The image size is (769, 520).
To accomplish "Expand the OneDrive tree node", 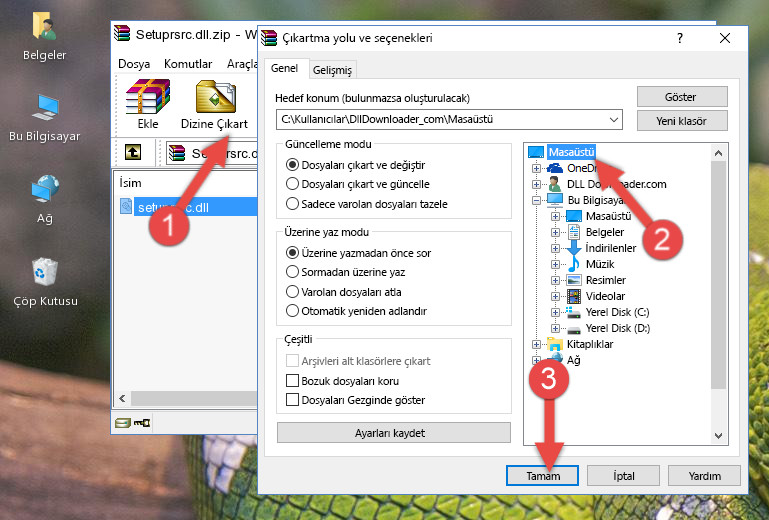I will [x=536, y=168].
